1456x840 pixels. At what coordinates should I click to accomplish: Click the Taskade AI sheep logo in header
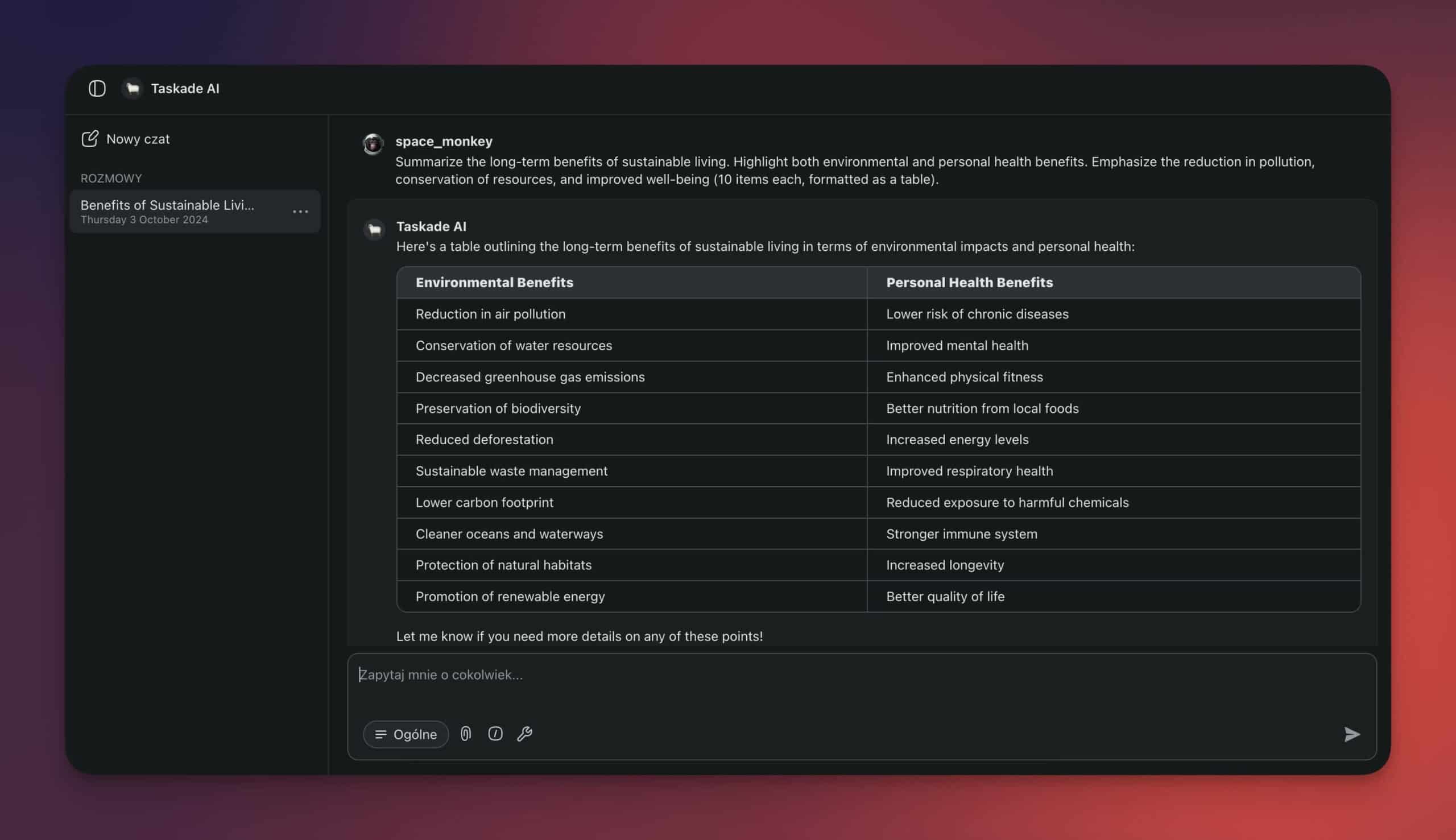[x=133, y=88]
